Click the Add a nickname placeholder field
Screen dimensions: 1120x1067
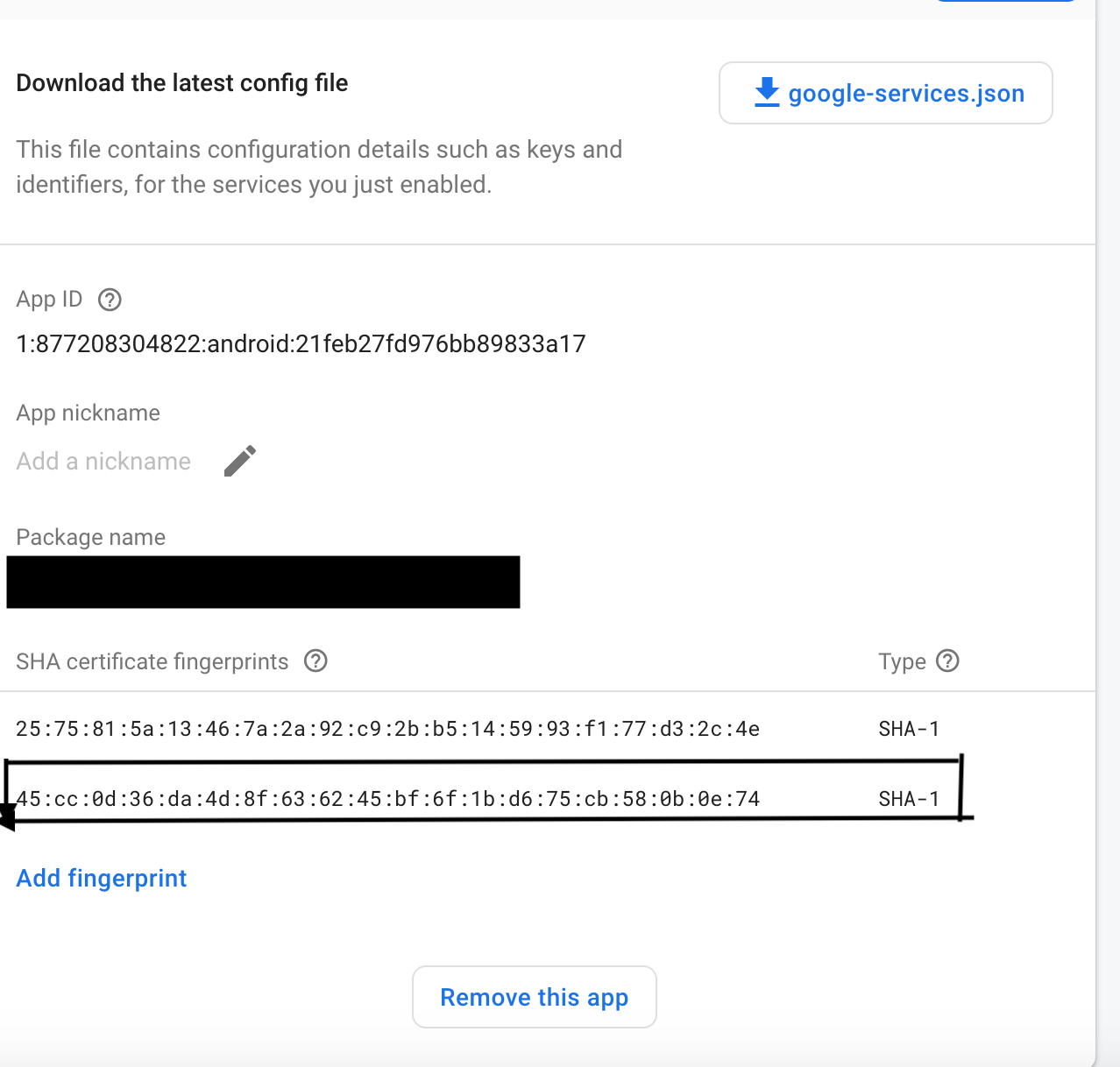(x=103, y=461)
